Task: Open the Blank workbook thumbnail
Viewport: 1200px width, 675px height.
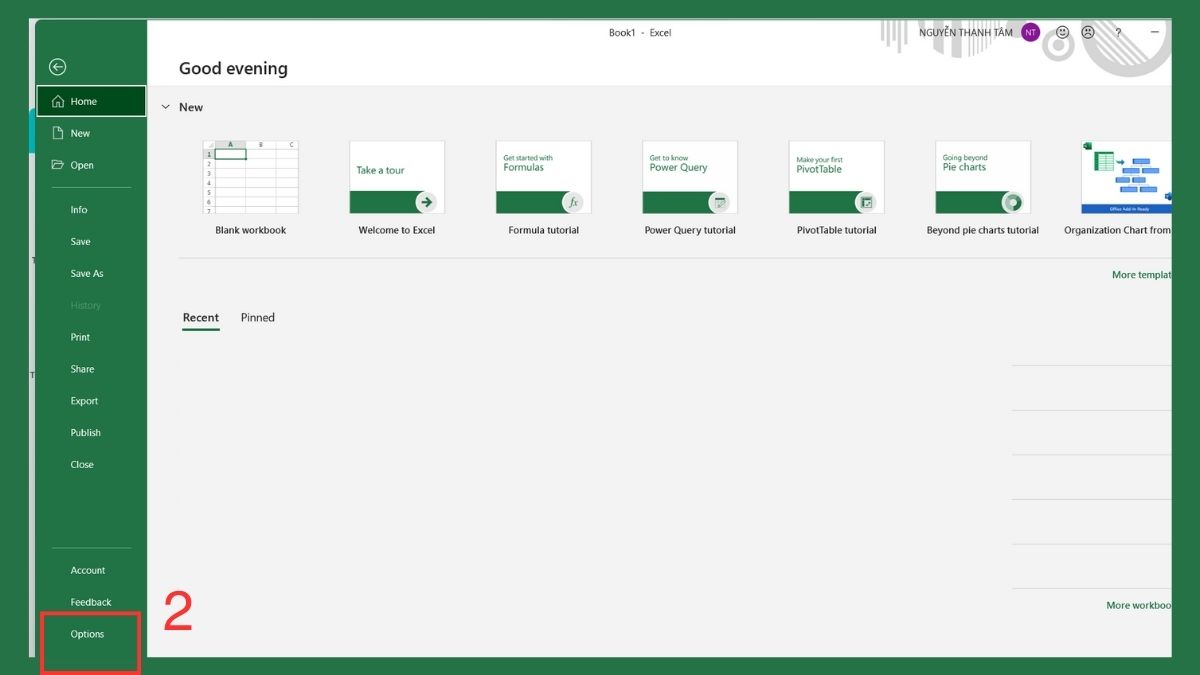Action: (x=250, y=177)
